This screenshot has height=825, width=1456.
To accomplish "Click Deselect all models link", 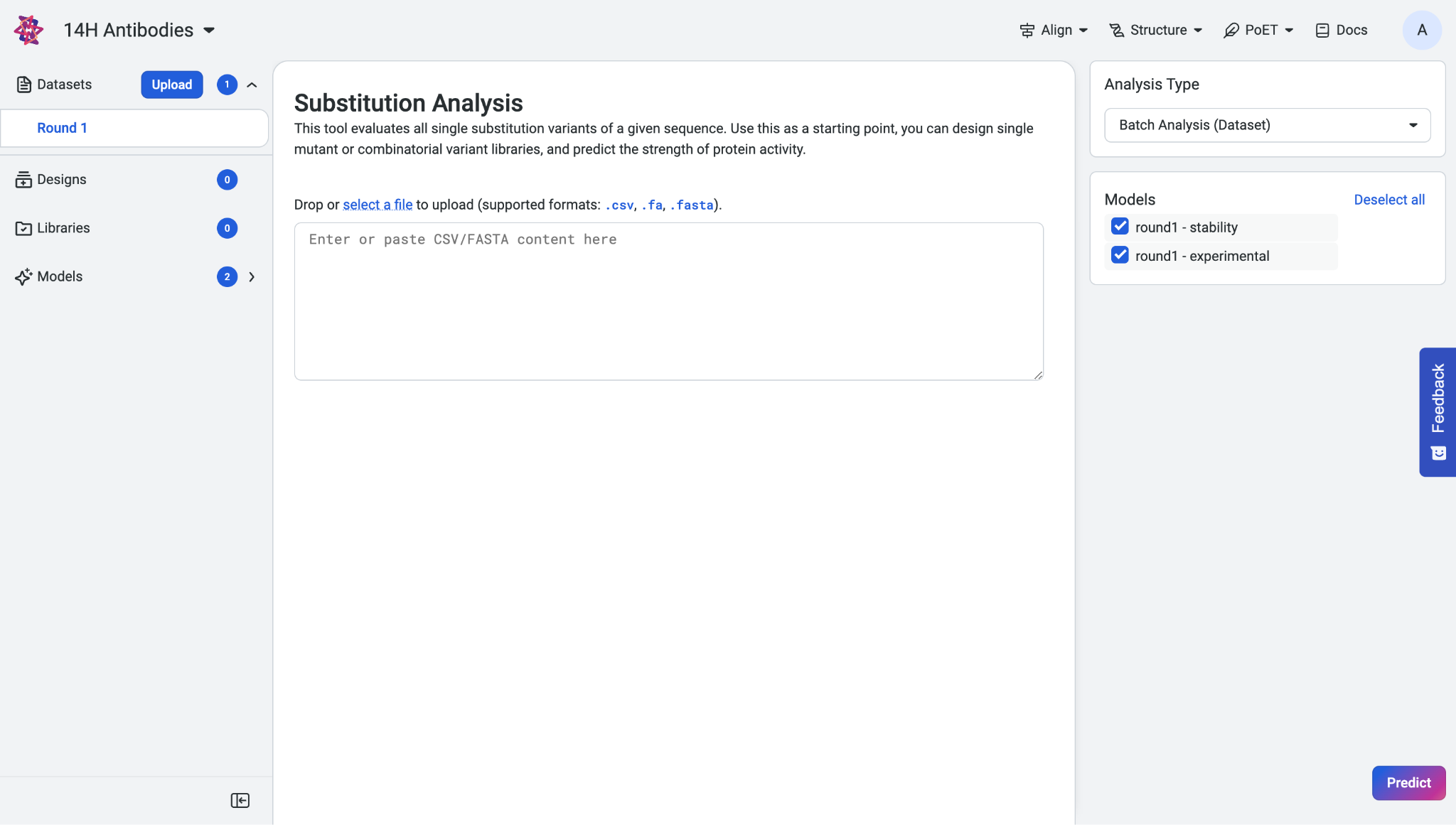I will click(x=1389, y=200).
